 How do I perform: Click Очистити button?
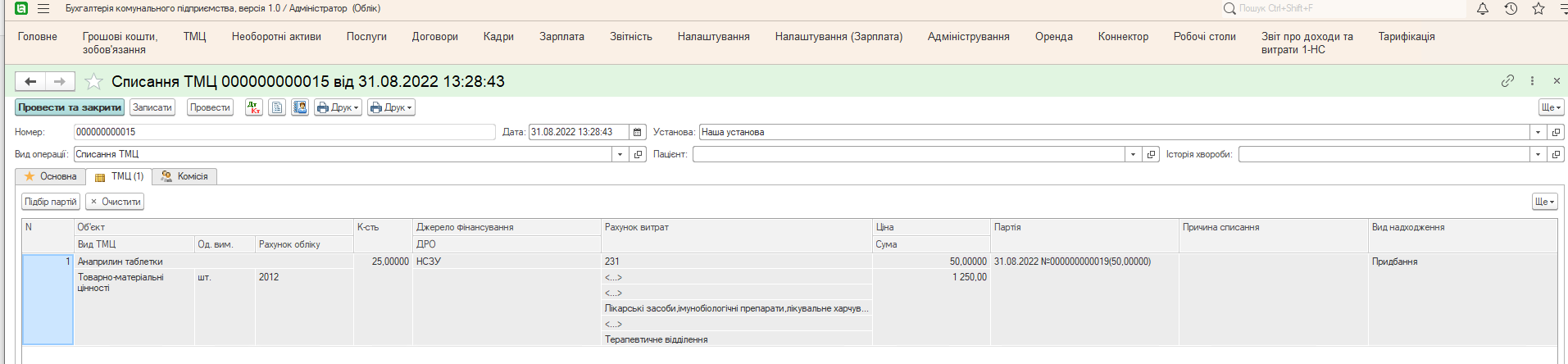click(x=116, y=202)
